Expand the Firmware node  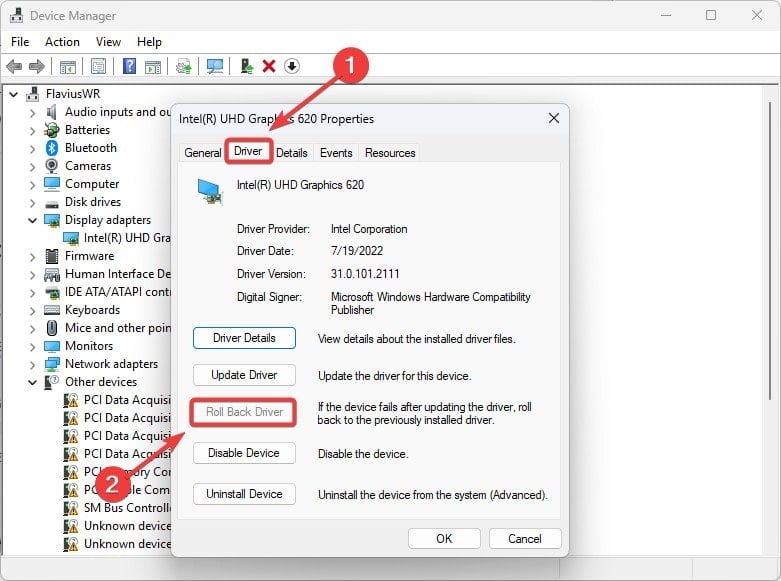[x=32, y=257]
